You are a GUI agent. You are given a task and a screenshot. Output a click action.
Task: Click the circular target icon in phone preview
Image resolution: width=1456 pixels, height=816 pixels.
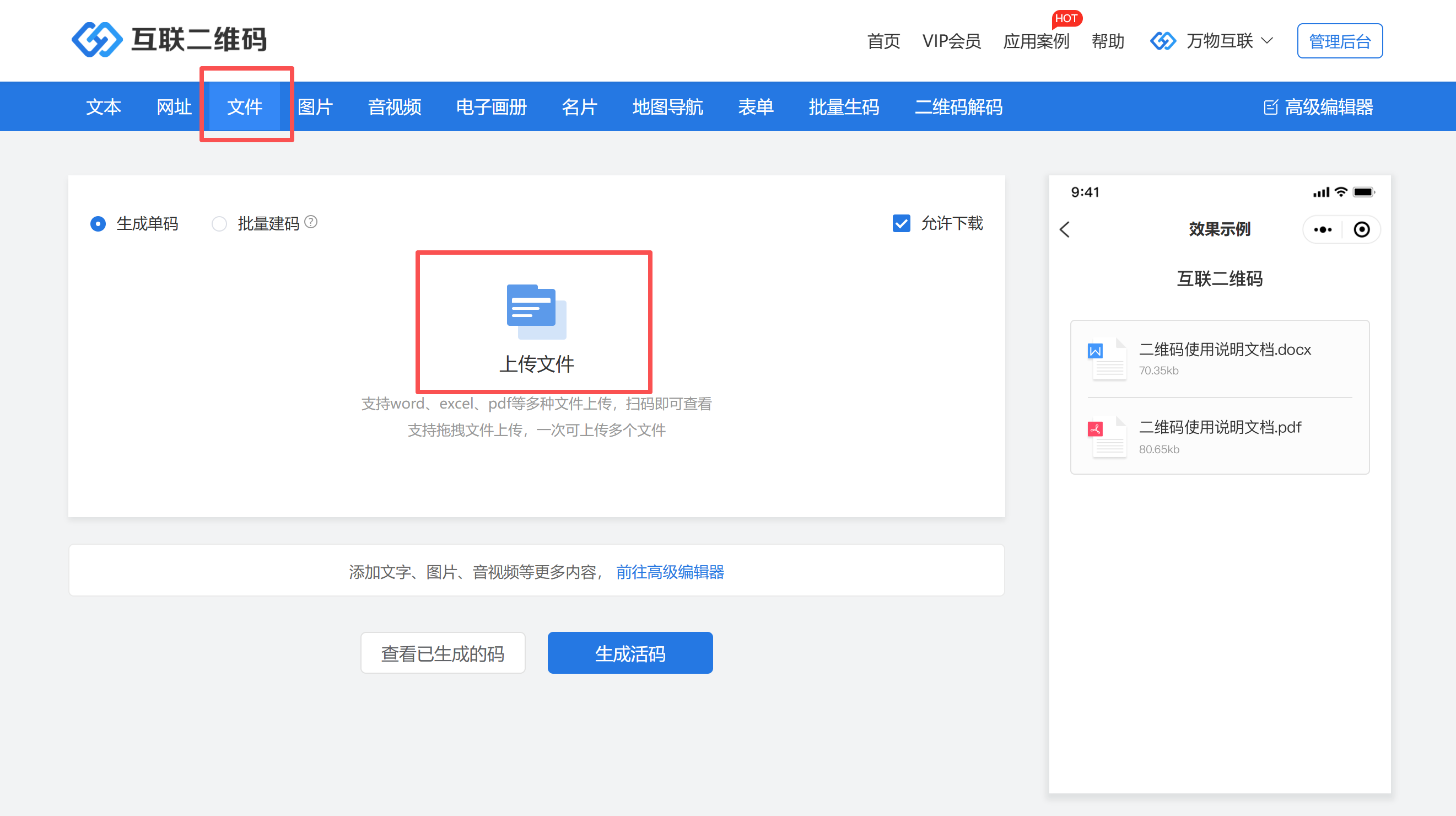click(1362, 229)
